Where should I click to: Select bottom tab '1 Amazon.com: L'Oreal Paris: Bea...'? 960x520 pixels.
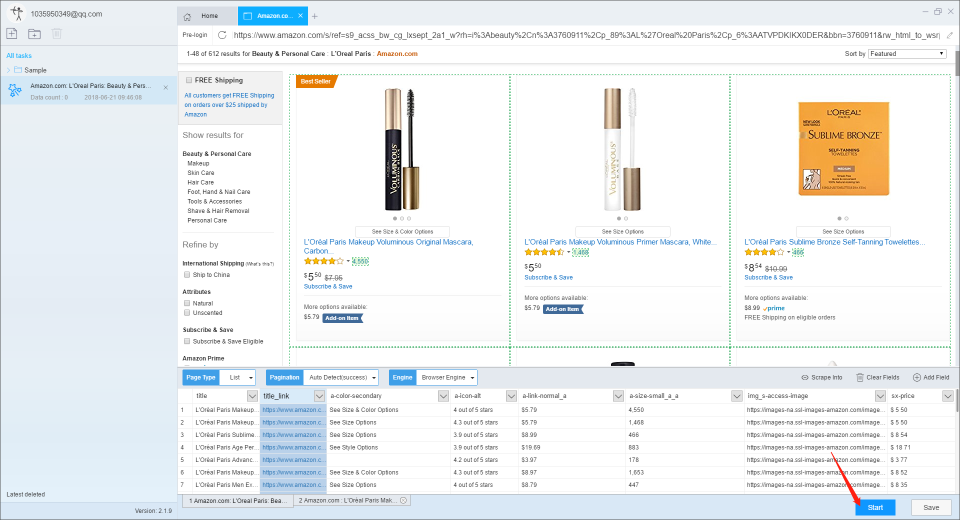[x=238, y=500]
